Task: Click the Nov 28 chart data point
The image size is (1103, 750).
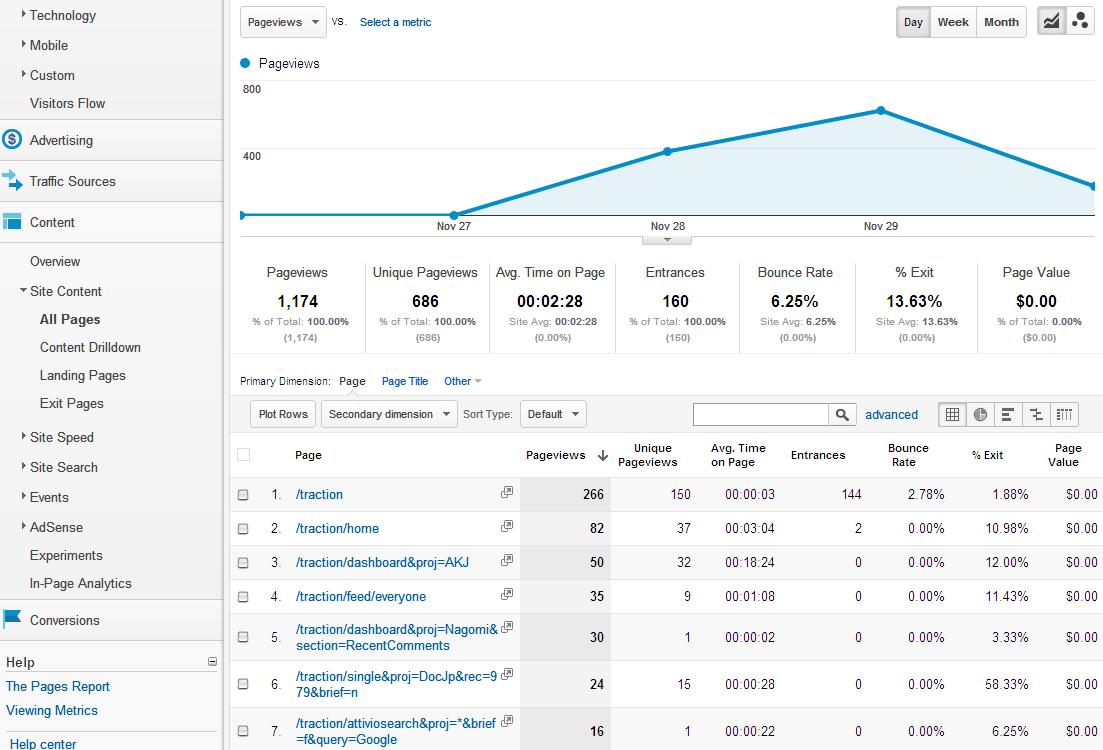Action: 668,151
